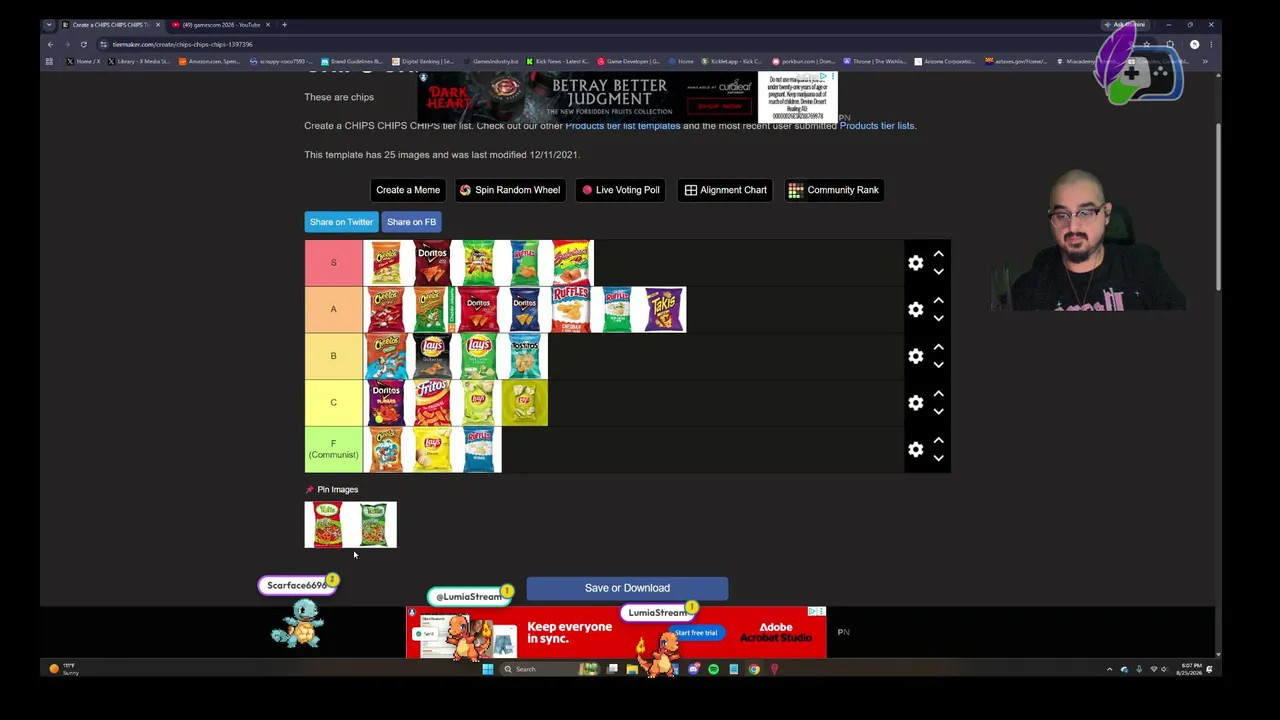
Task: Open the Products tier list templates link
Action: pos(622,126)
